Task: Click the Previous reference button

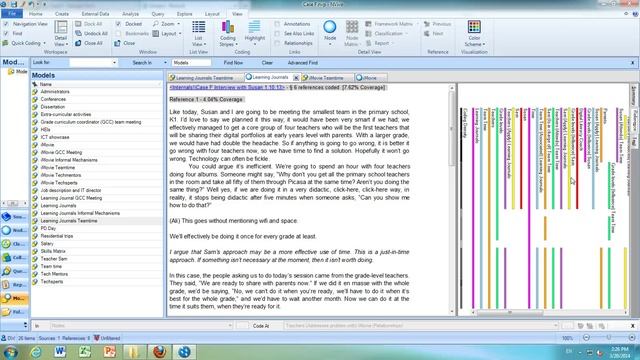Action: [438, 24]
